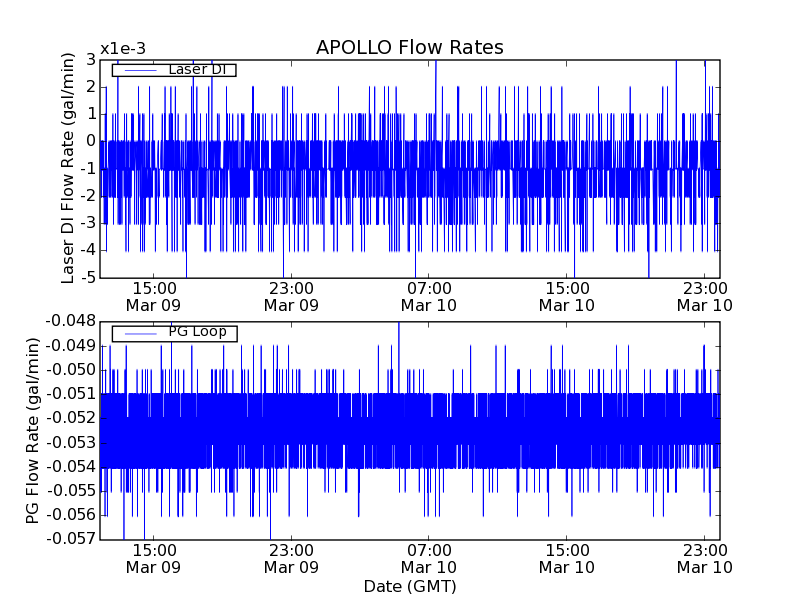Click the 'PG Flow Rate (gal/min)' axis label
The image size is (800, 600).
click(x=32, y=431)
